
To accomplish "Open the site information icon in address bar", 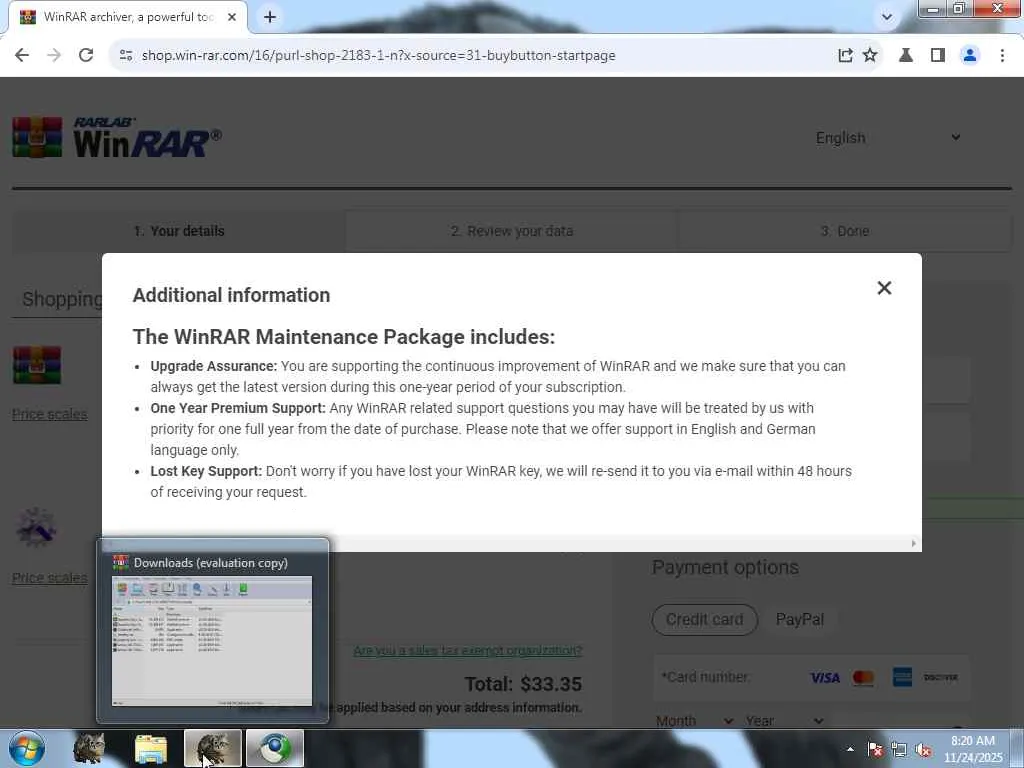I will coord(126,56).
